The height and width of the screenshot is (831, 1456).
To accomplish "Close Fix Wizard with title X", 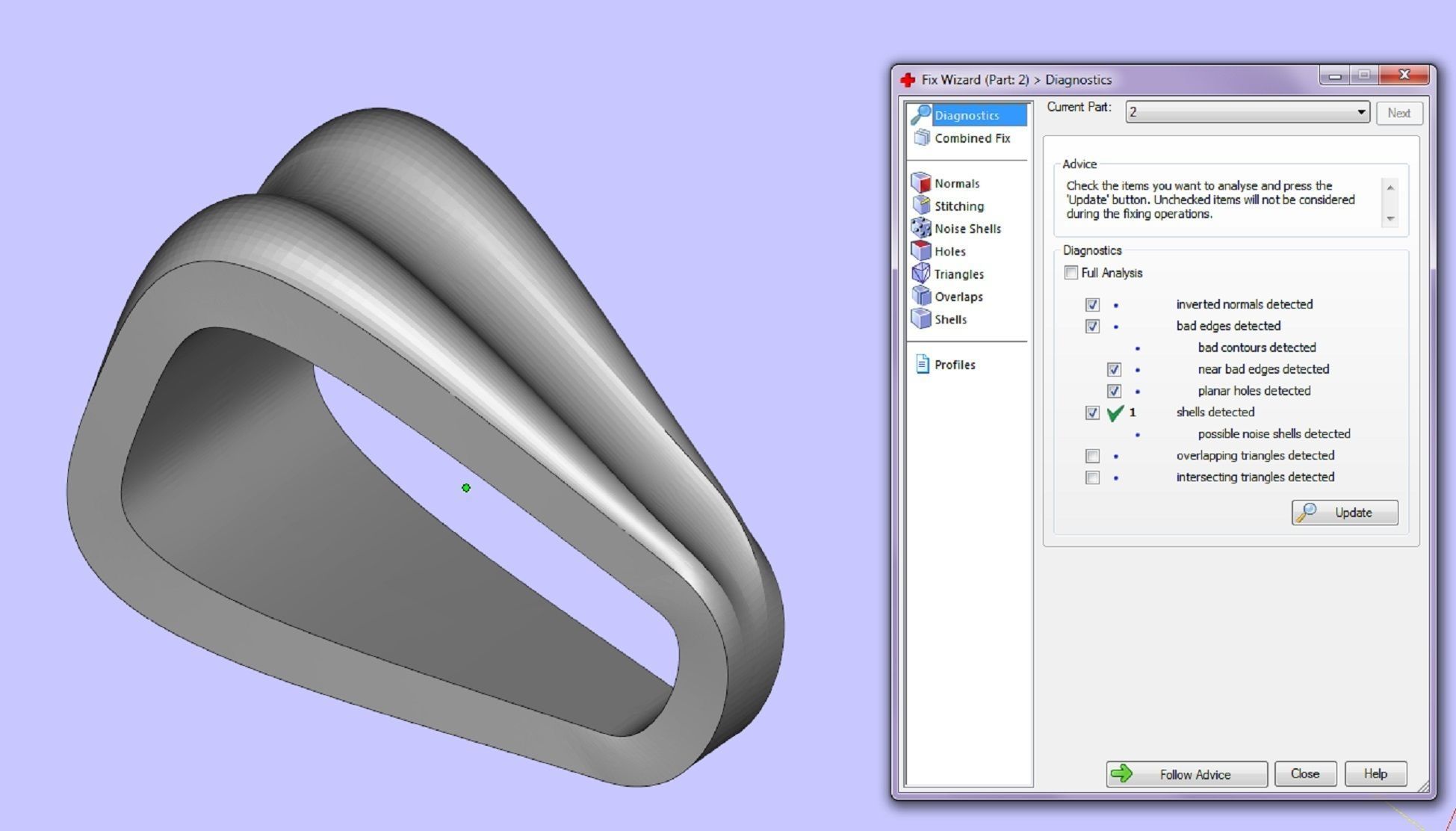I will [x=1404, y=75].
